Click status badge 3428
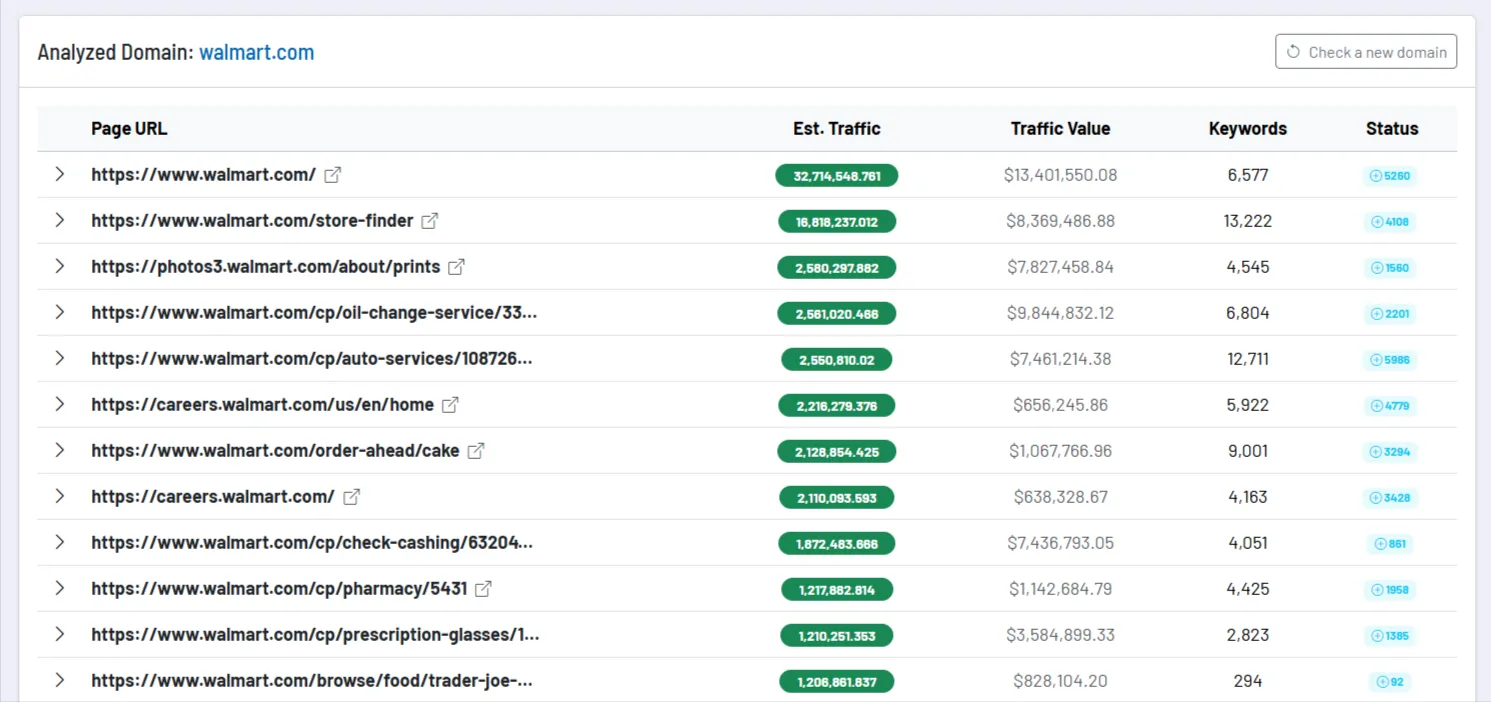The image size is (1491, 702). click(1390, 498)
